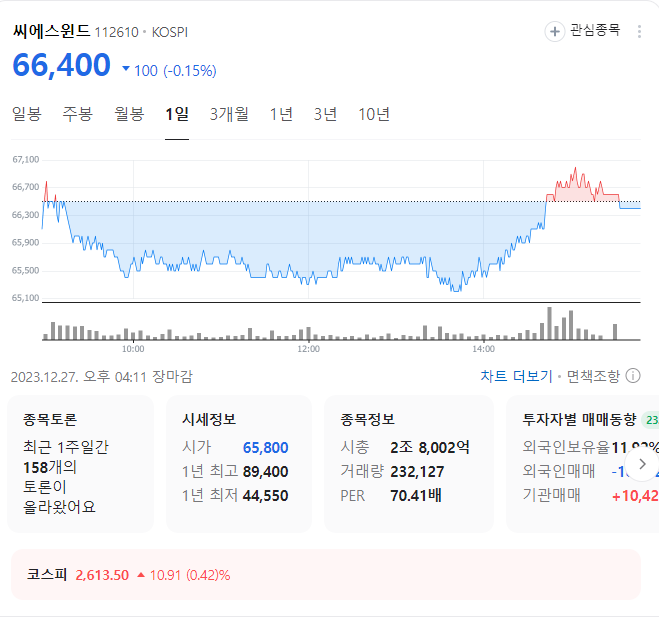
Task: Click the 1년 최고 value 89,400
Action: tap(266, 472)
